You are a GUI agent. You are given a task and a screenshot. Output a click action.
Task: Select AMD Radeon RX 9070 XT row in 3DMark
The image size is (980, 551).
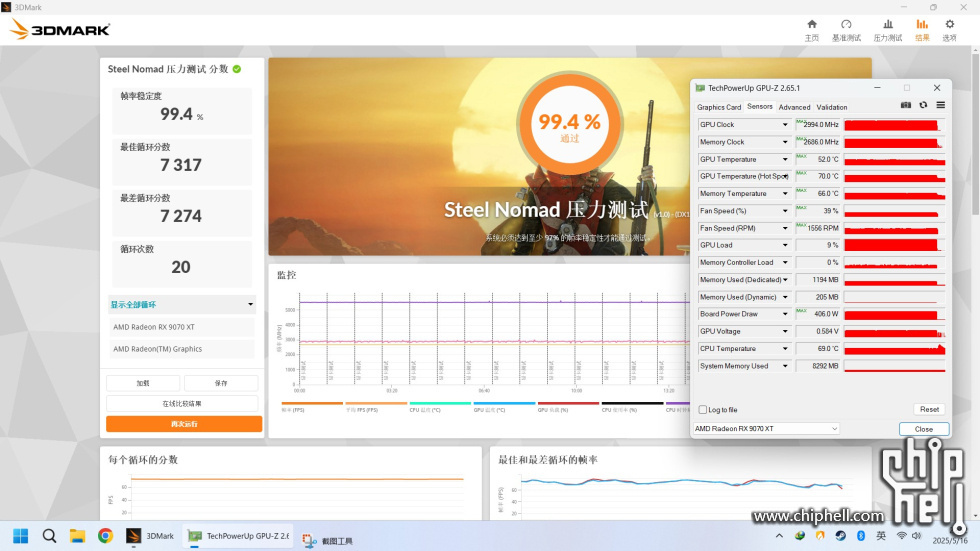click(182, 327)
